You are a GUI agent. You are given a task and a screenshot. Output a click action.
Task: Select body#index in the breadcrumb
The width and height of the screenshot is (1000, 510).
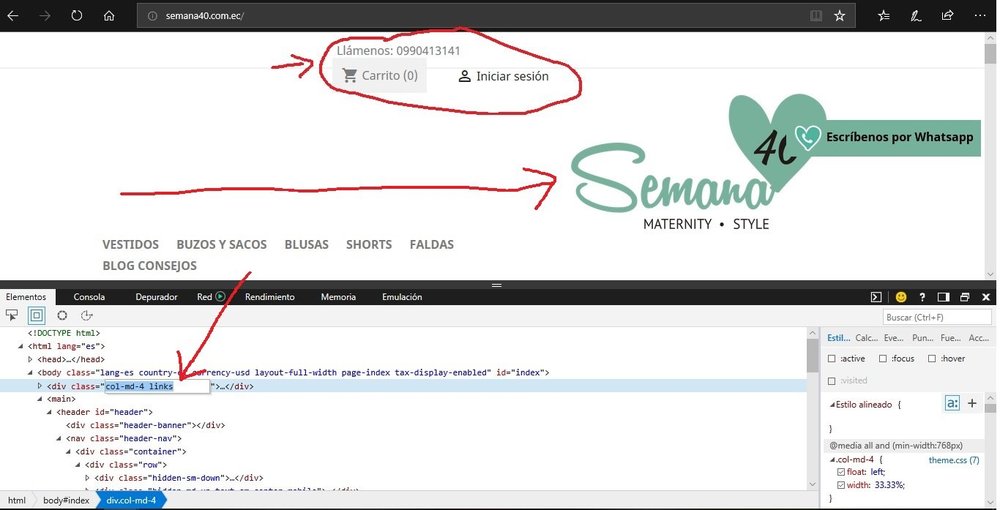coord(66,500)
